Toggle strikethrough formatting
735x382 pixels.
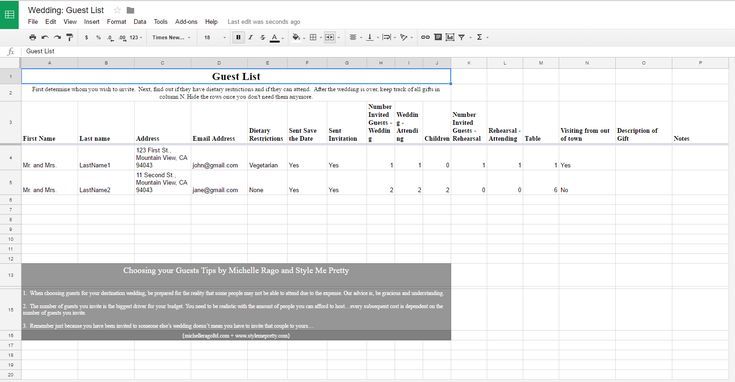(x=262, y=37)
